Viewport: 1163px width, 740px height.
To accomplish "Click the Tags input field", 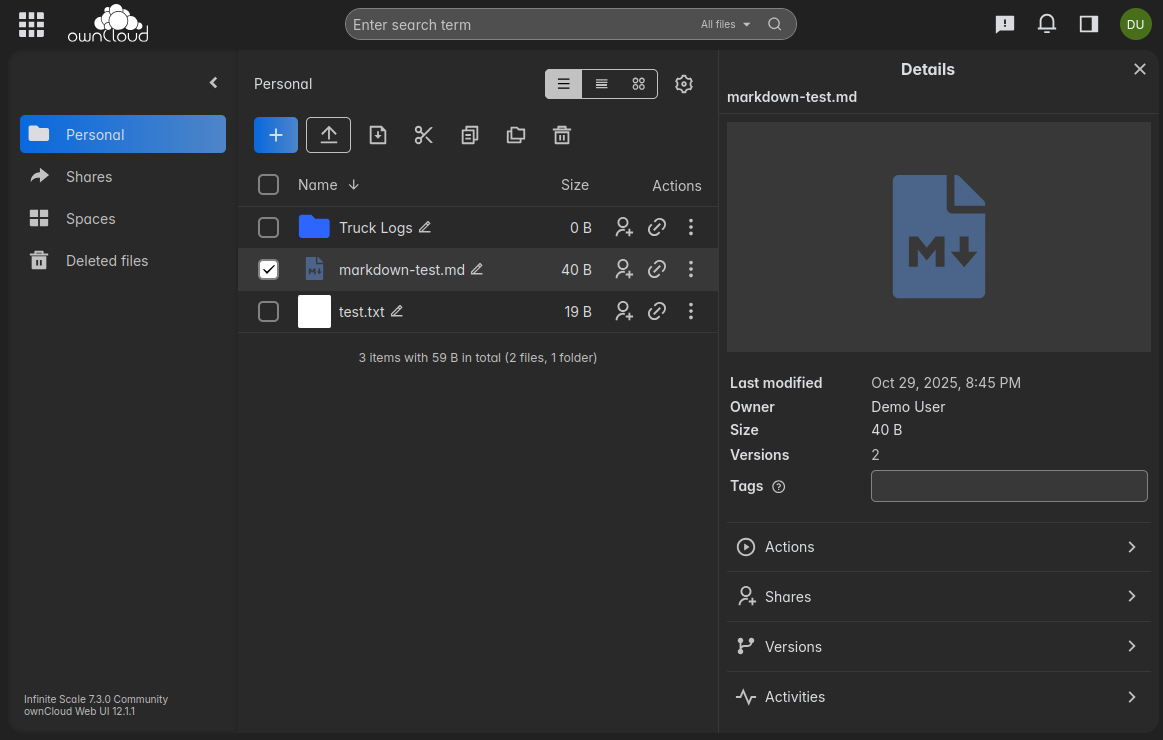I will point(1008,486).
